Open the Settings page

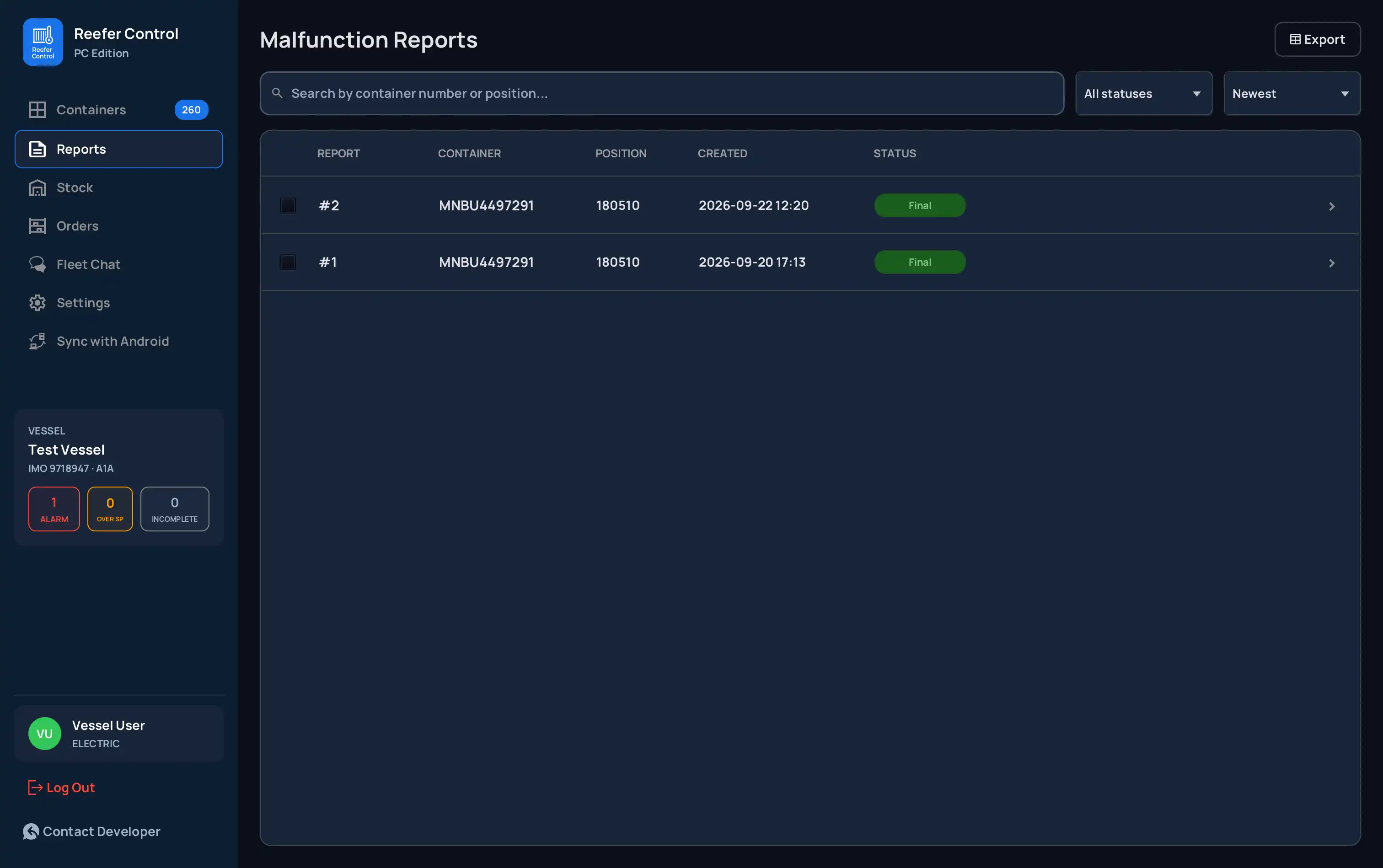pos(119,303)
